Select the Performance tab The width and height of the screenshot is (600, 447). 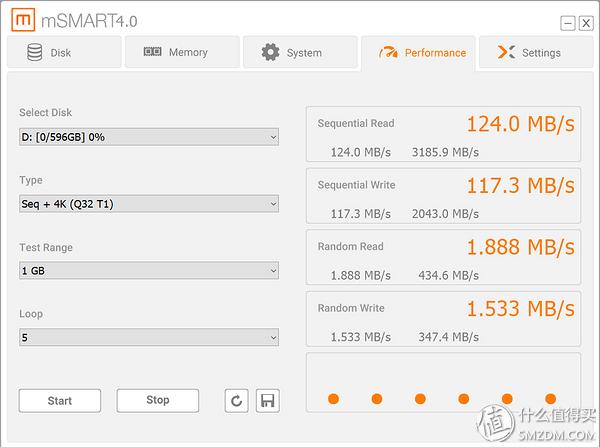[418, 53]
